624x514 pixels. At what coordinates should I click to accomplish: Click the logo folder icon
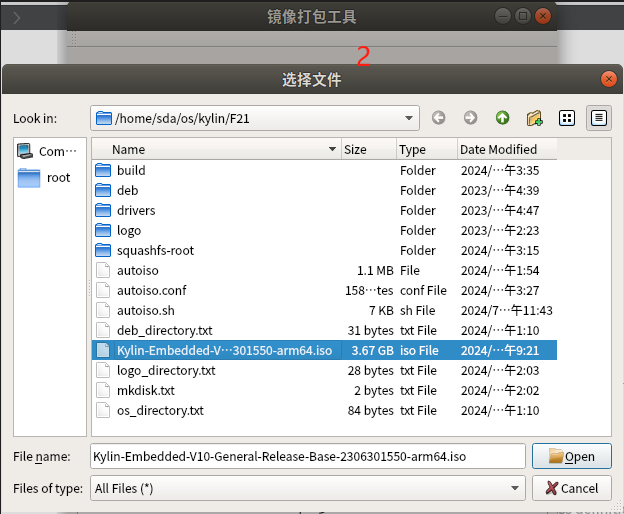click(103, 230)
